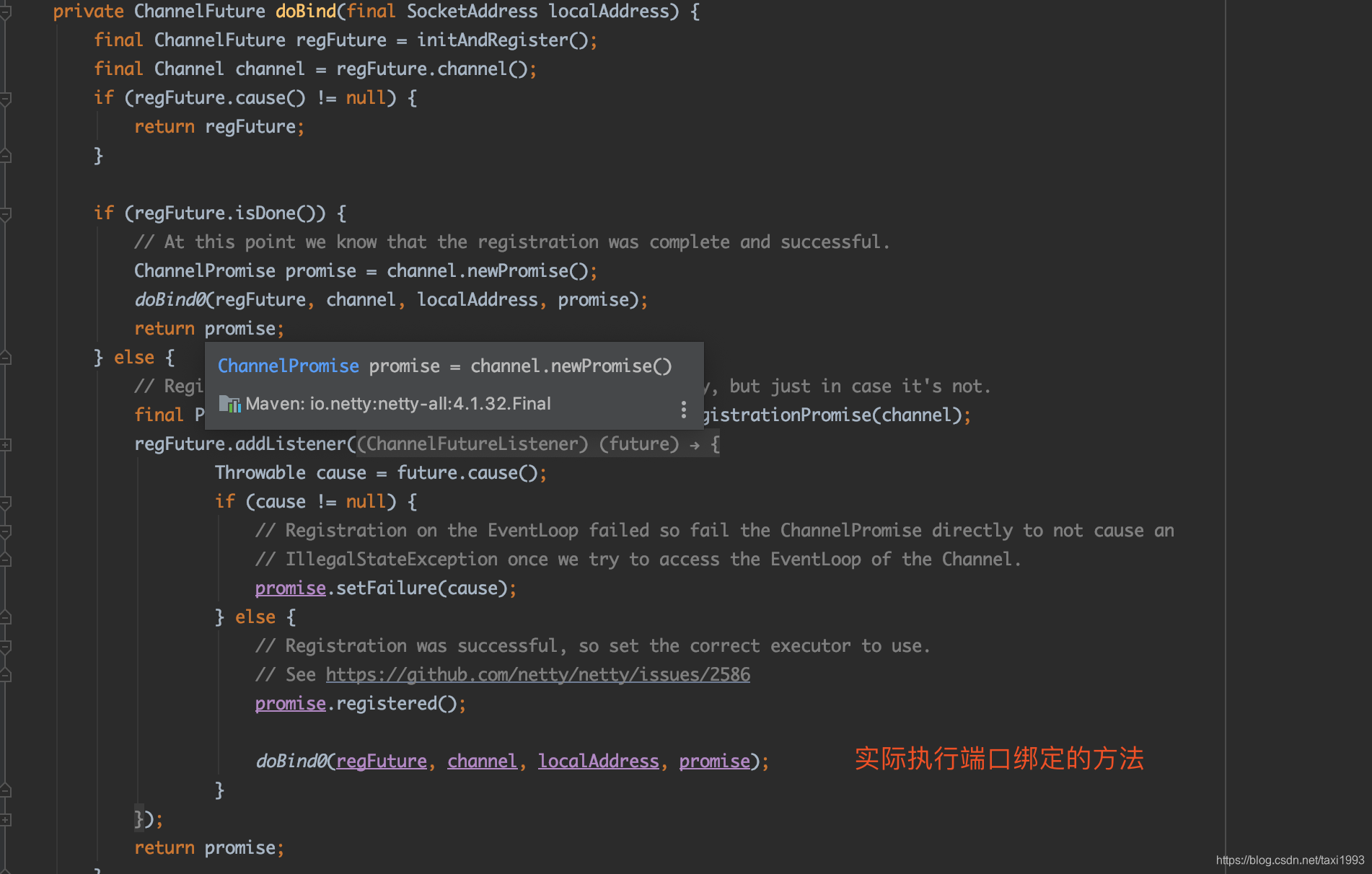Click the Maven library icon in the popup
Viewport: 1372px width, 874px height.
click(229, 404)
